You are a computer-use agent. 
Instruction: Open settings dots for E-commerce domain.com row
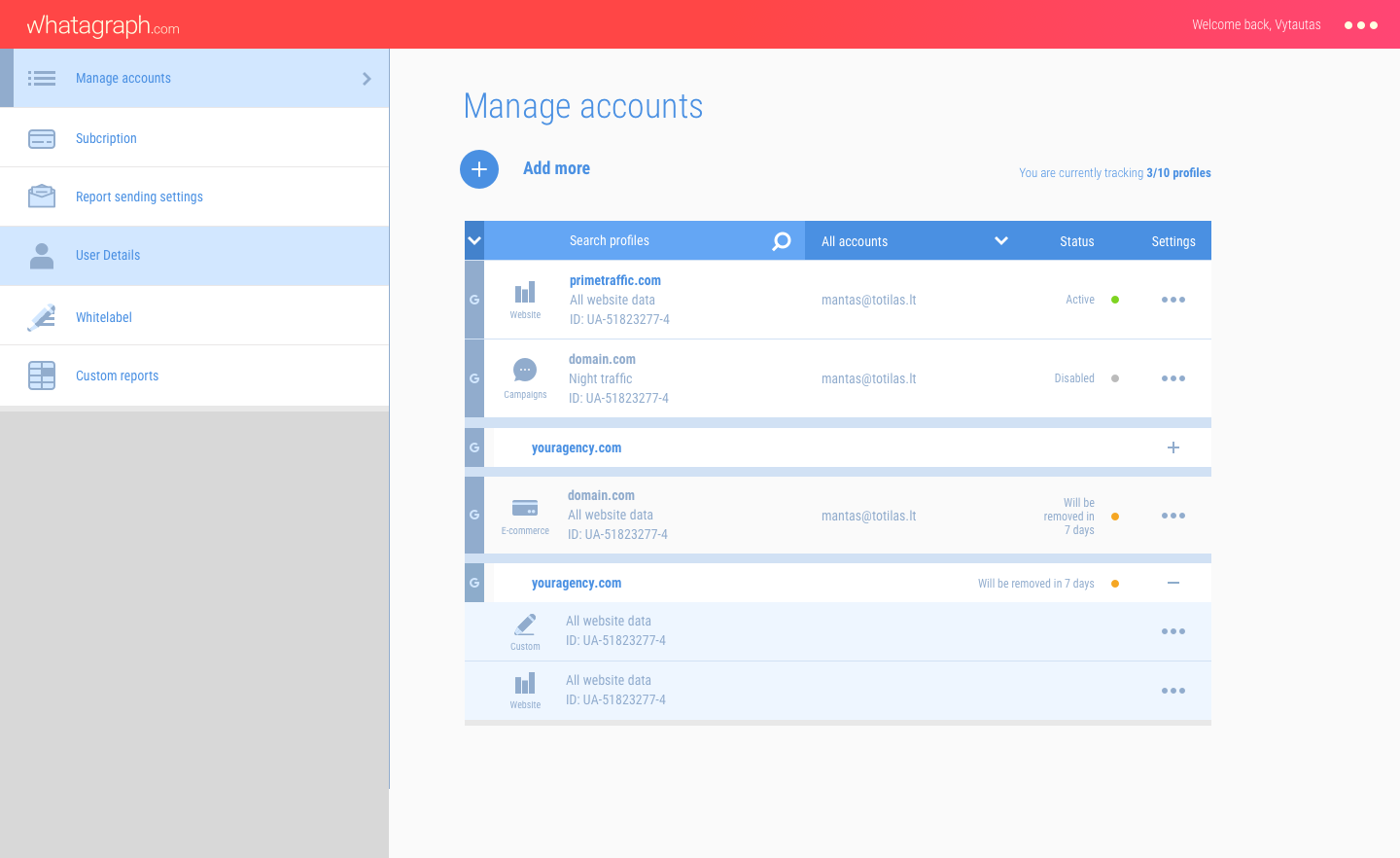pyautogui.click(x=1173, y=516)
